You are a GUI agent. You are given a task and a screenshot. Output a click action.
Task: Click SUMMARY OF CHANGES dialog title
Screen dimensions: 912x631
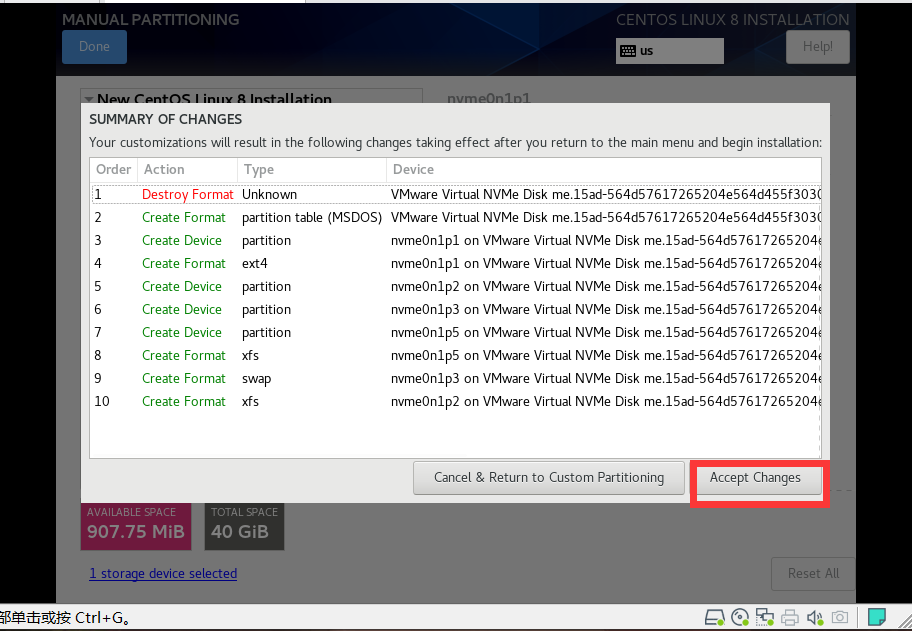pos(165,119)
